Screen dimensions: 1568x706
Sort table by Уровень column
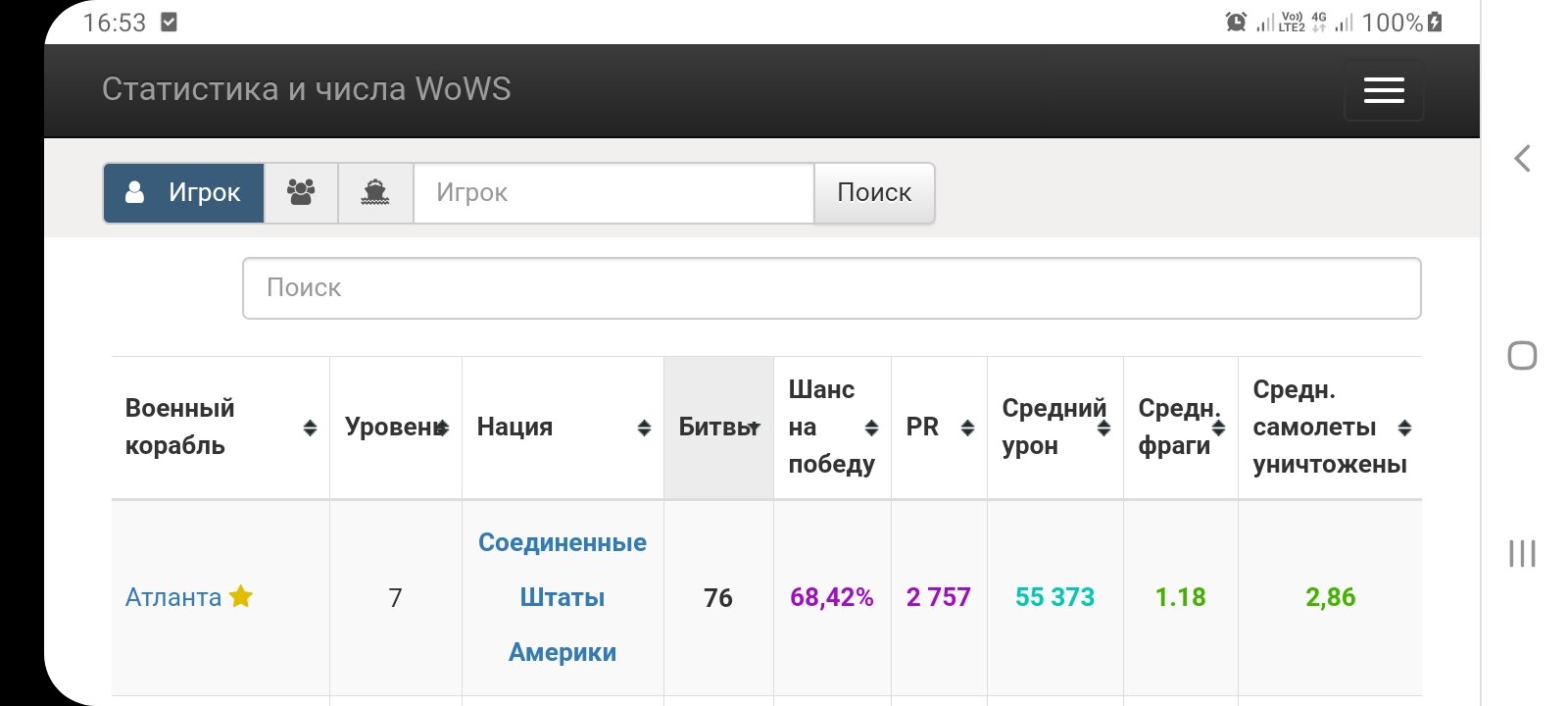coord(396,428)
